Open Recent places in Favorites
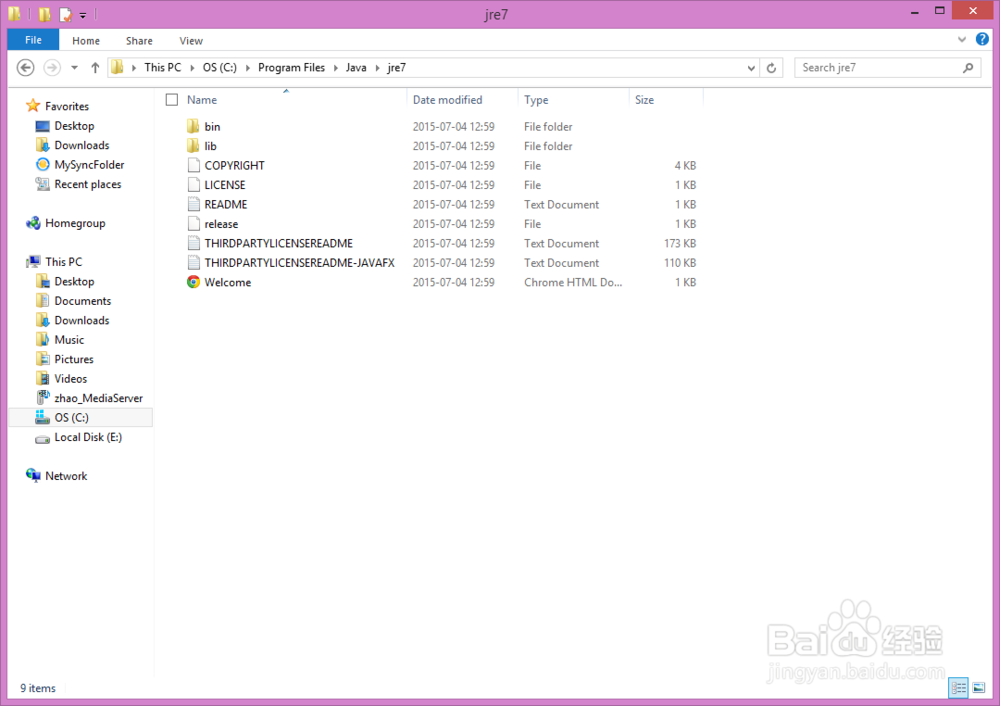This screenshot has height=706, width=1000. (x=87, y=184)
